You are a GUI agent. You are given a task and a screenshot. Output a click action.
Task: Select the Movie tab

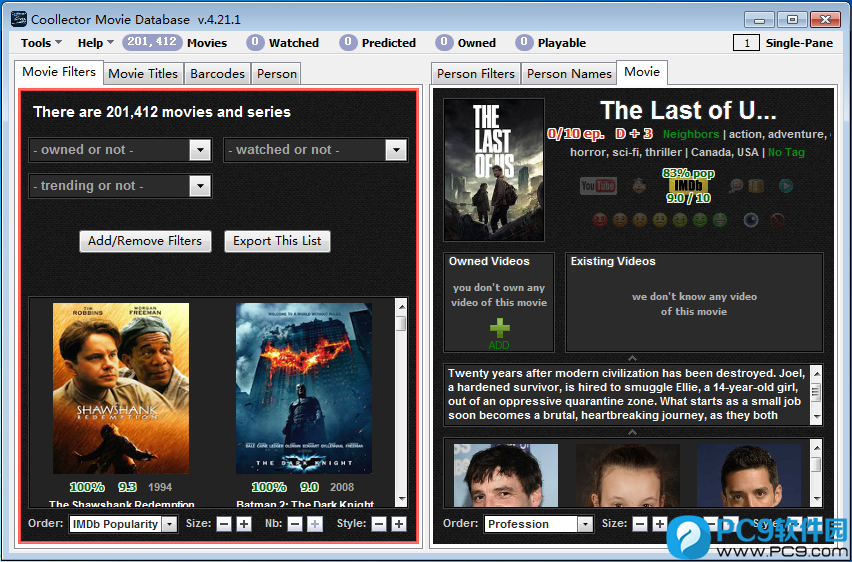pos(642,72)
